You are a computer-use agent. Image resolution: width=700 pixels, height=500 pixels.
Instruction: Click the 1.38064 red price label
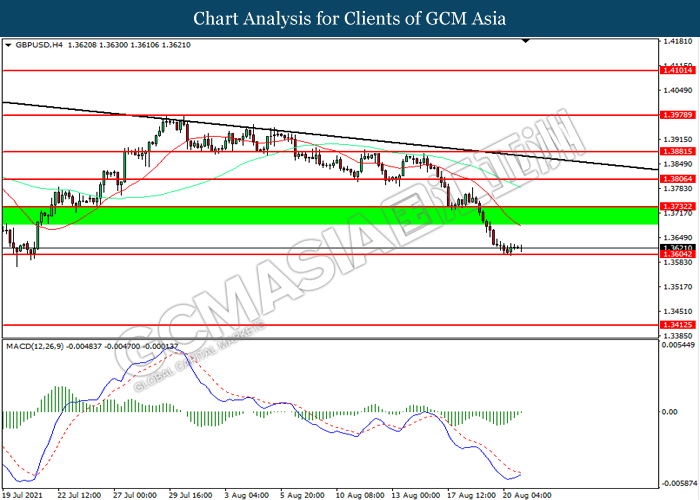(675, 179)
